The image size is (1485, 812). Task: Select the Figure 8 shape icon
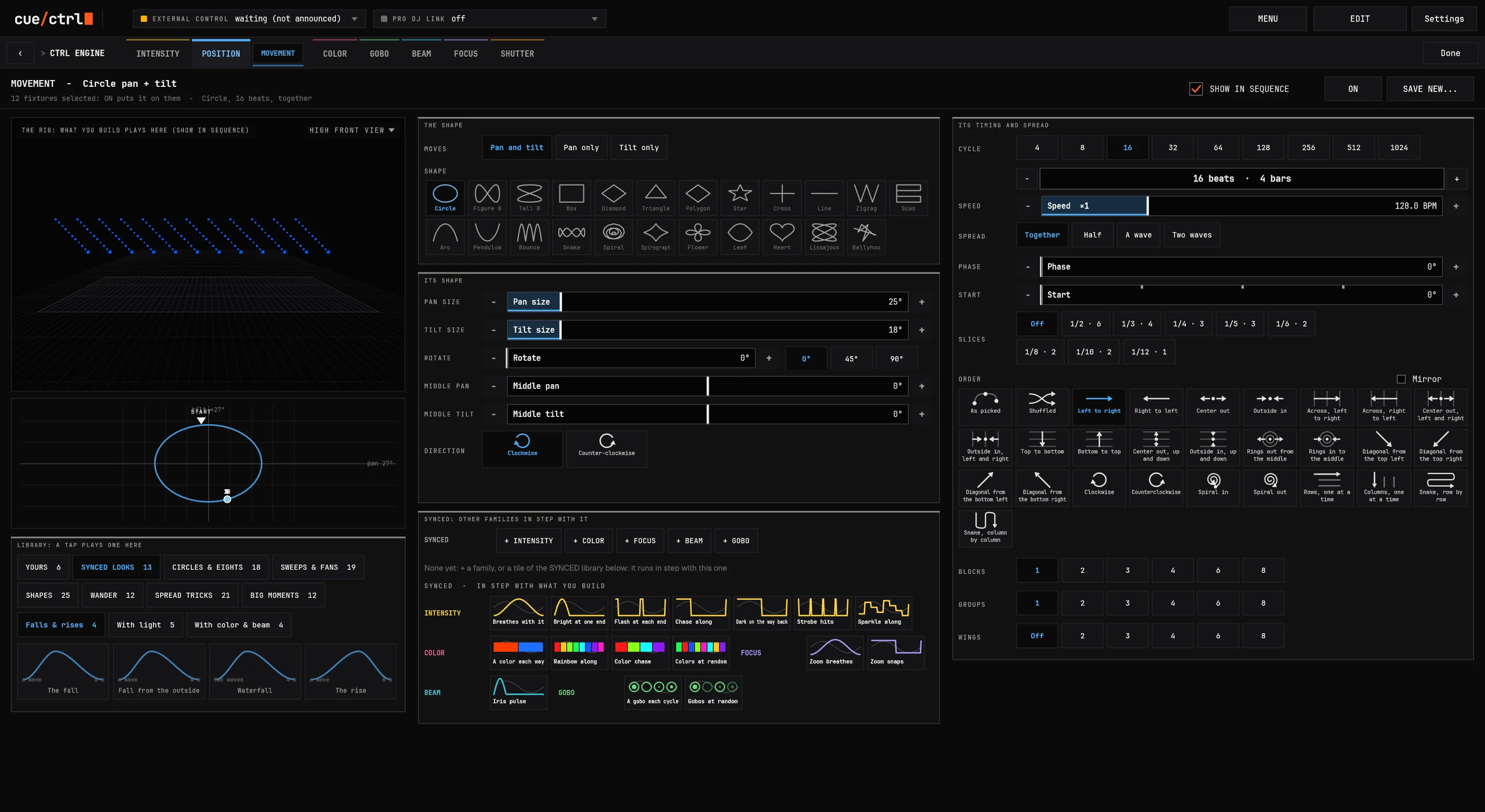(x=487, y=198)
